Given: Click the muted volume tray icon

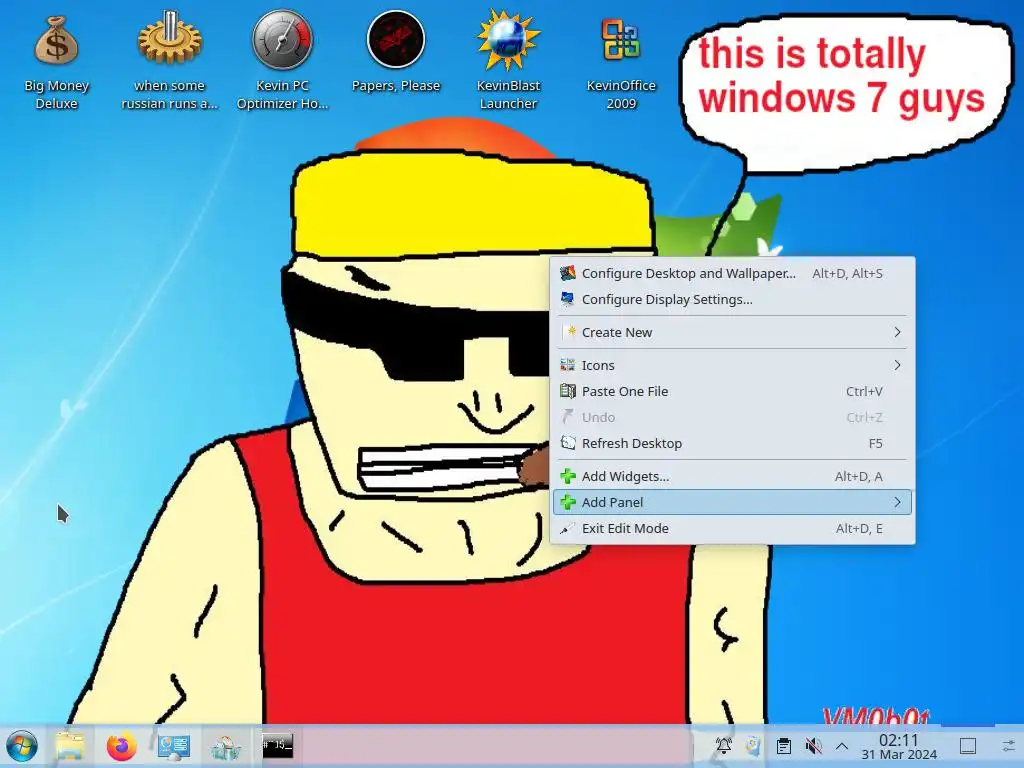Looking at the screenshot, I should [x=813, y=746].
